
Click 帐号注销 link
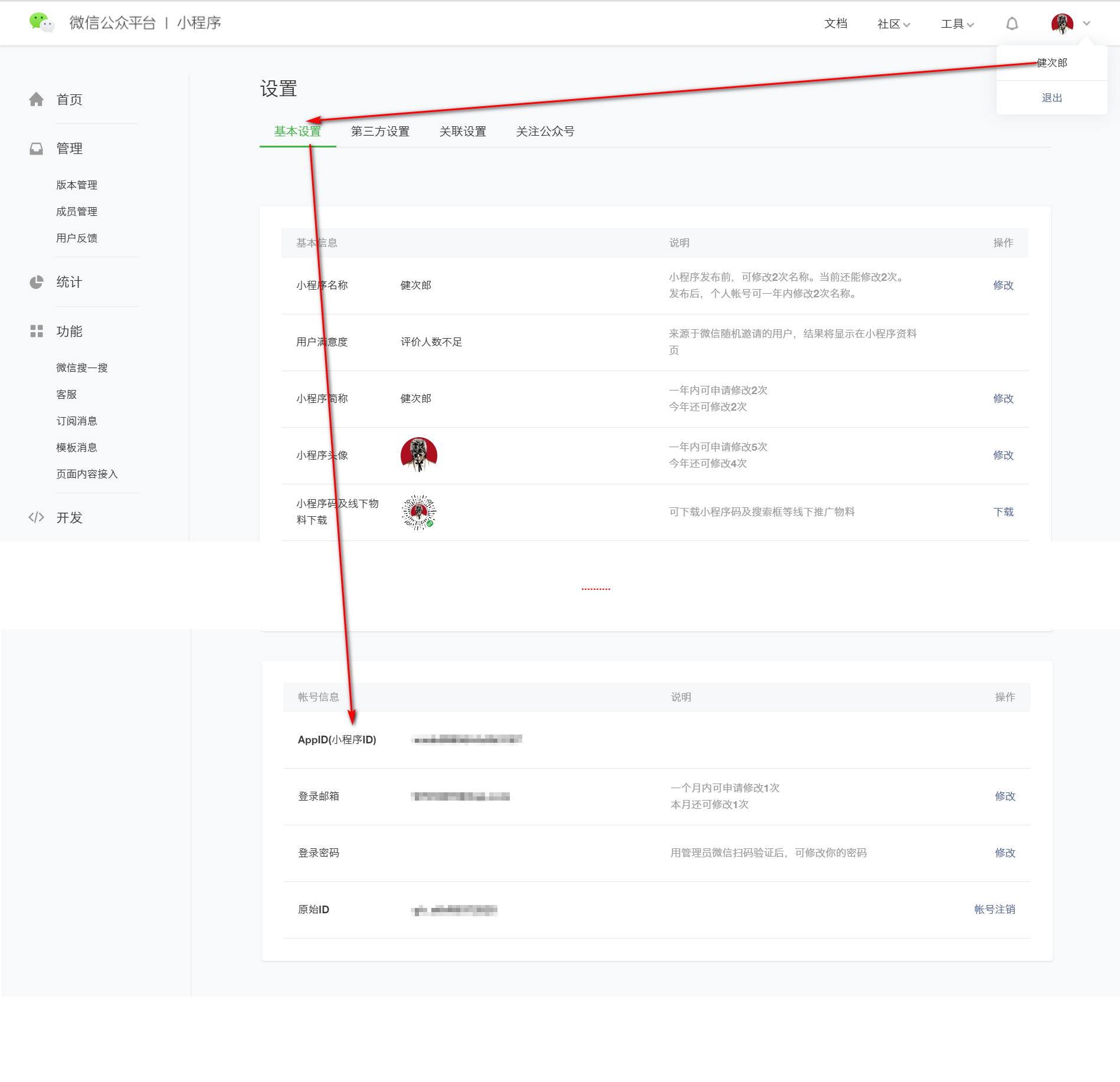(x=995, y=910)
